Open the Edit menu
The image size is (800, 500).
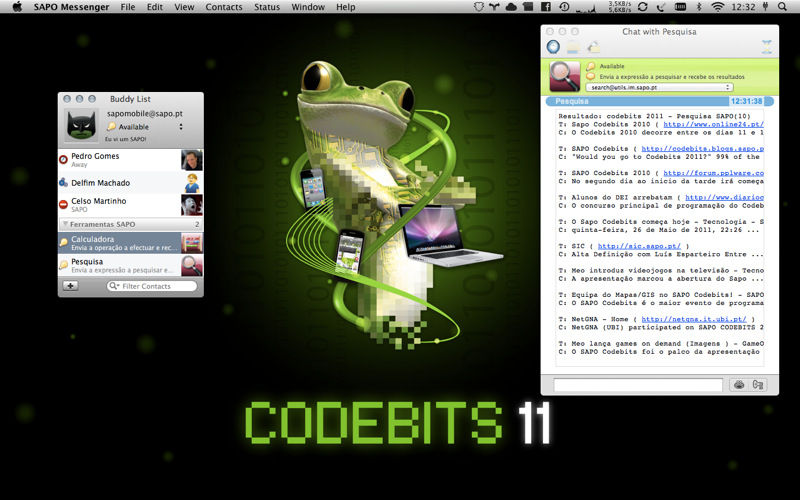click(155, 7)
